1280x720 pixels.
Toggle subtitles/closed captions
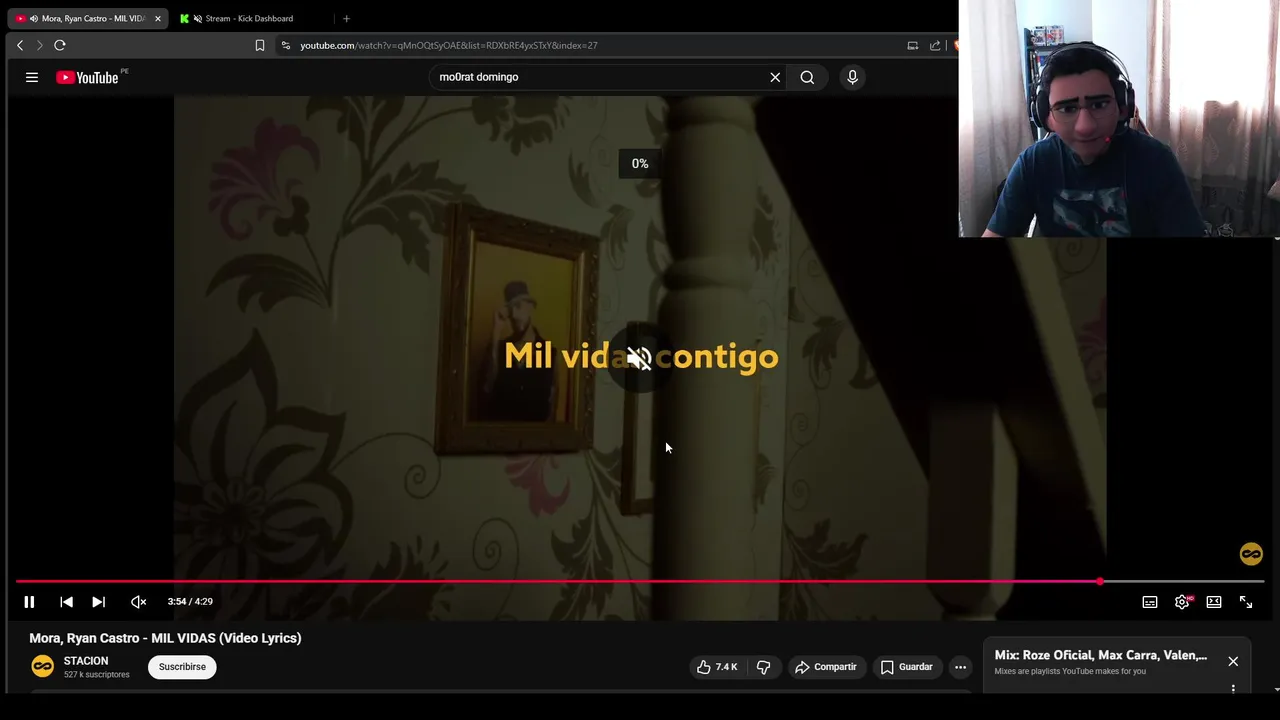pyautogui.click(x=1150, y=602)
